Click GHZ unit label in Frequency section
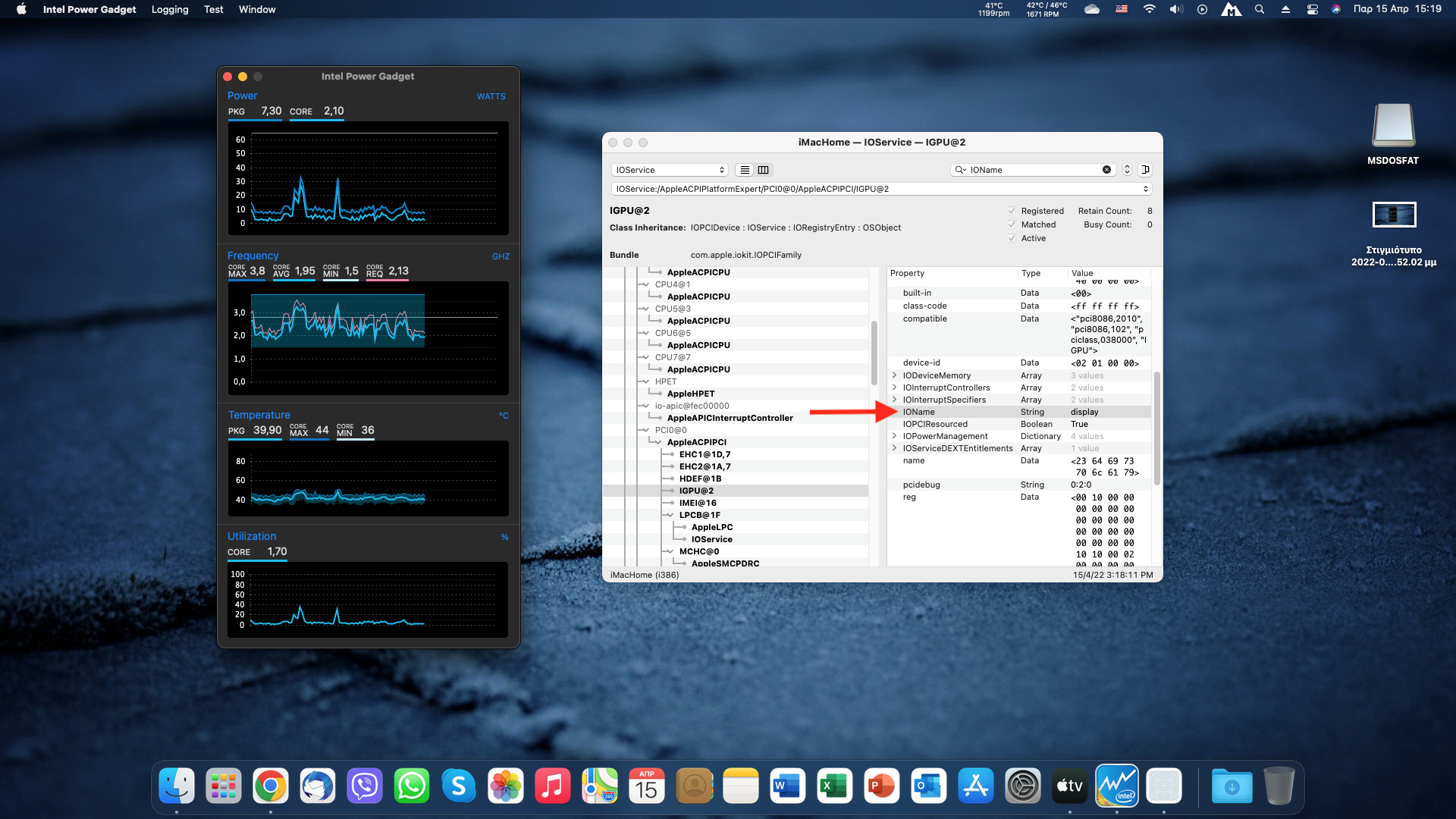The image size is (1456, 819). 500,256
